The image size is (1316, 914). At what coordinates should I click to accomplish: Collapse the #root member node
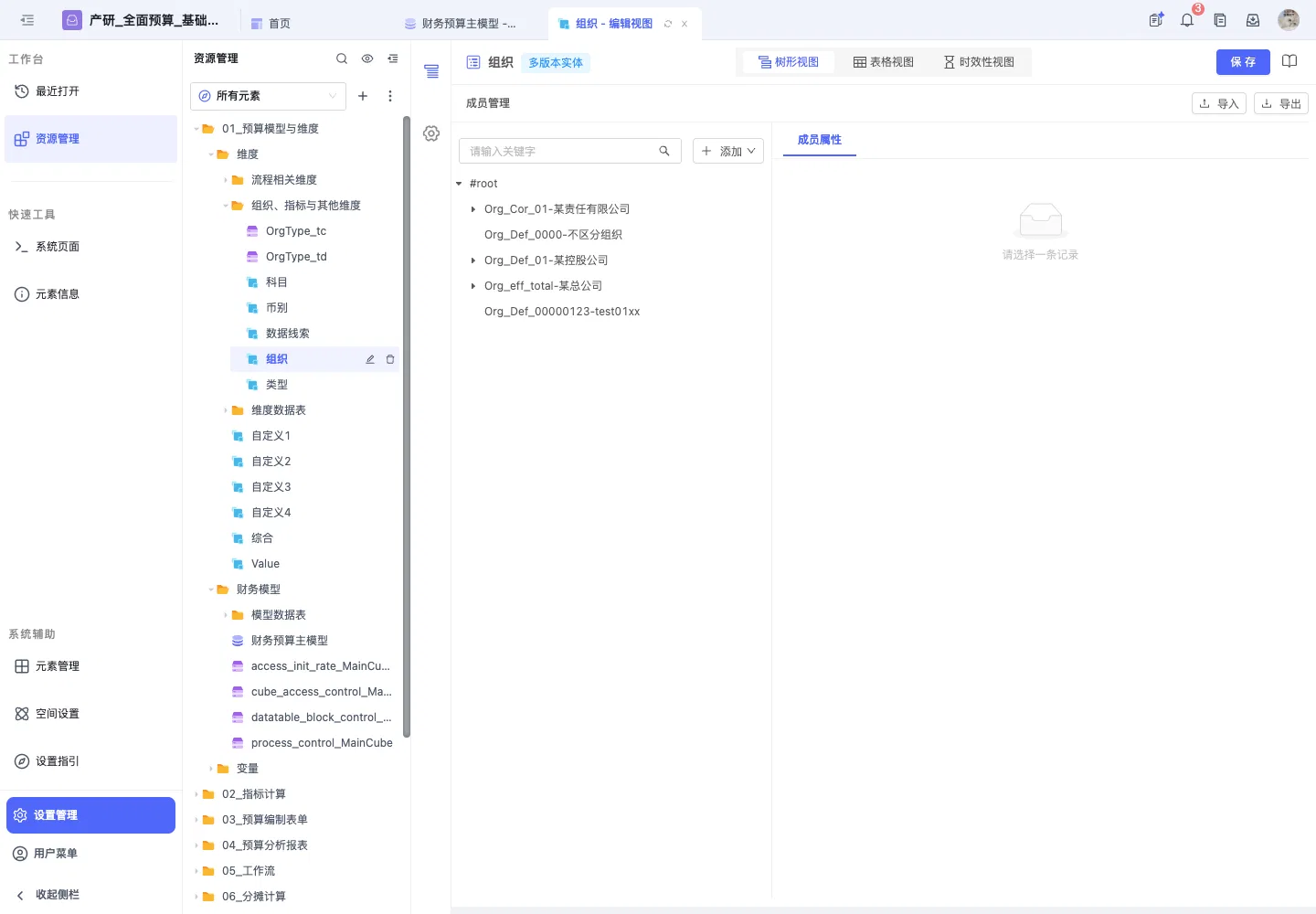coord(459,184)
